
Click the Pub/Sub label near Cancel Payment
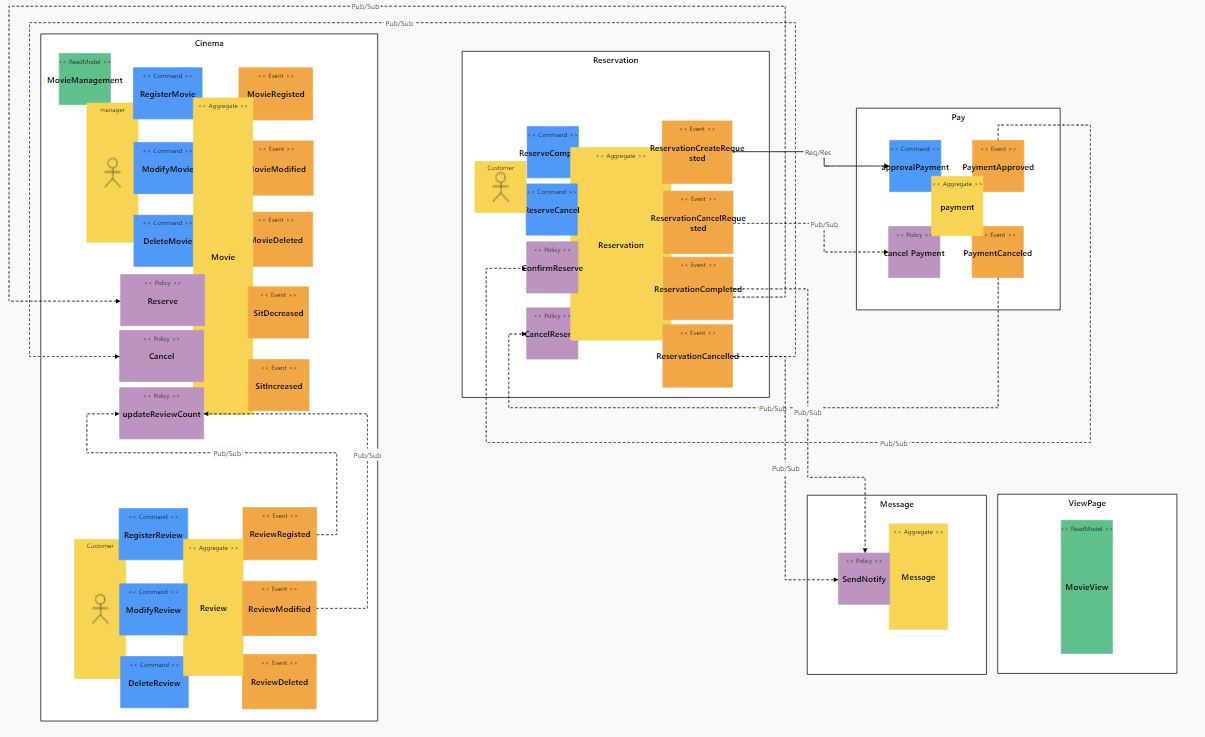click(x=824, y=225)
